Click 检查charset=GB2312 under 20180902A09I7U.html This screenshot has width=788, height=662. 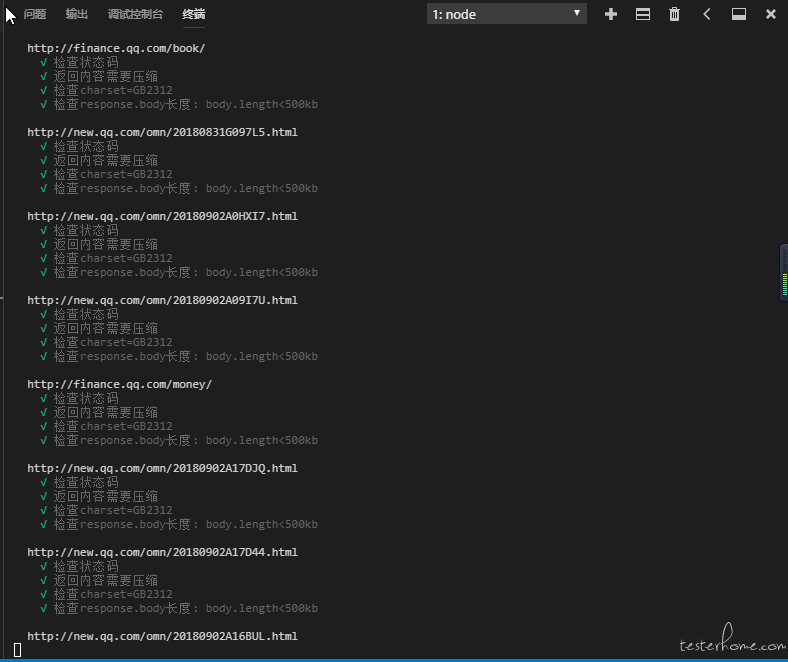tap(113, 342)
